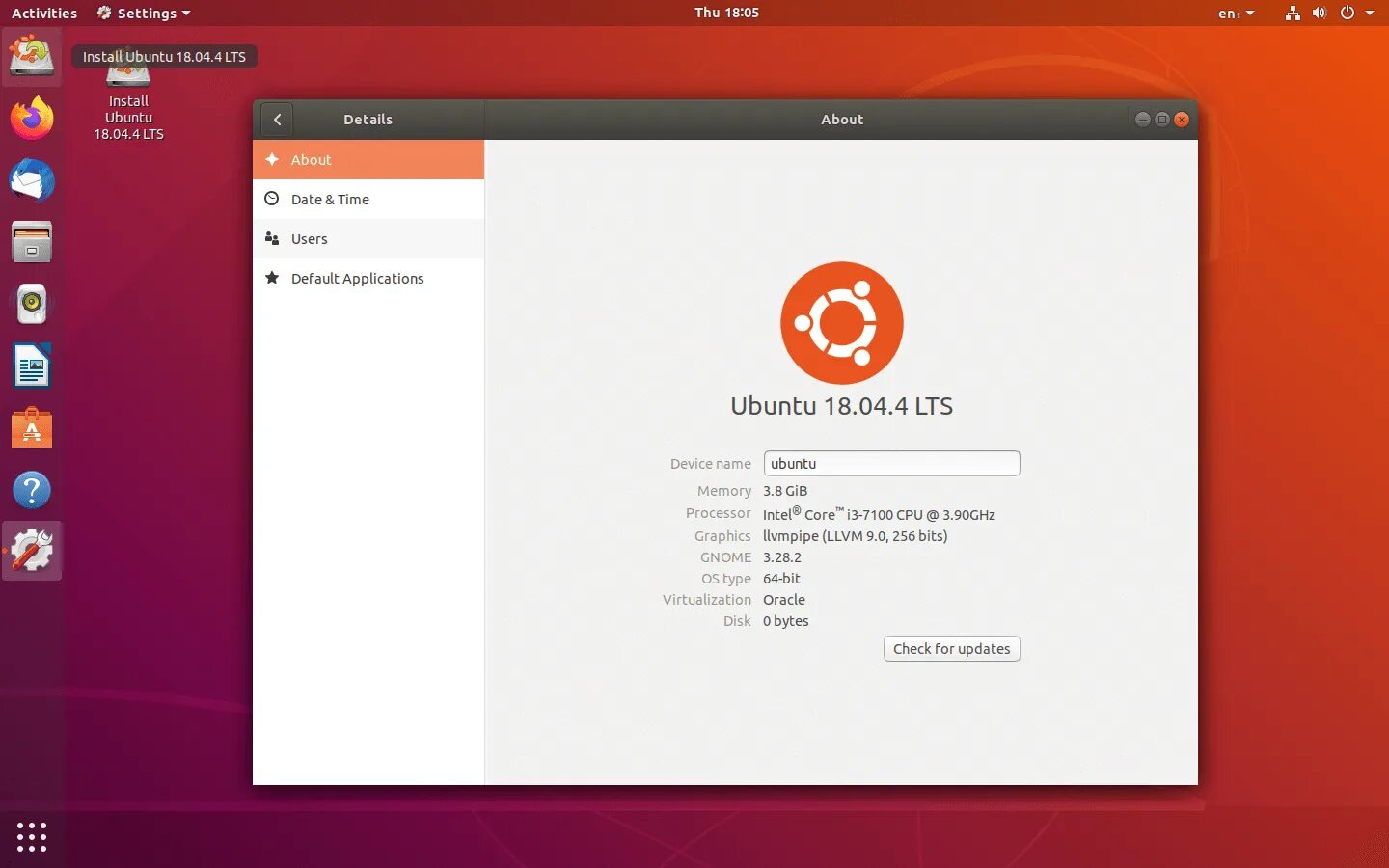Viewport: 1389px width, 868px height.
Task: Click the volume icon in top bar
Action: coord(1320,13)
